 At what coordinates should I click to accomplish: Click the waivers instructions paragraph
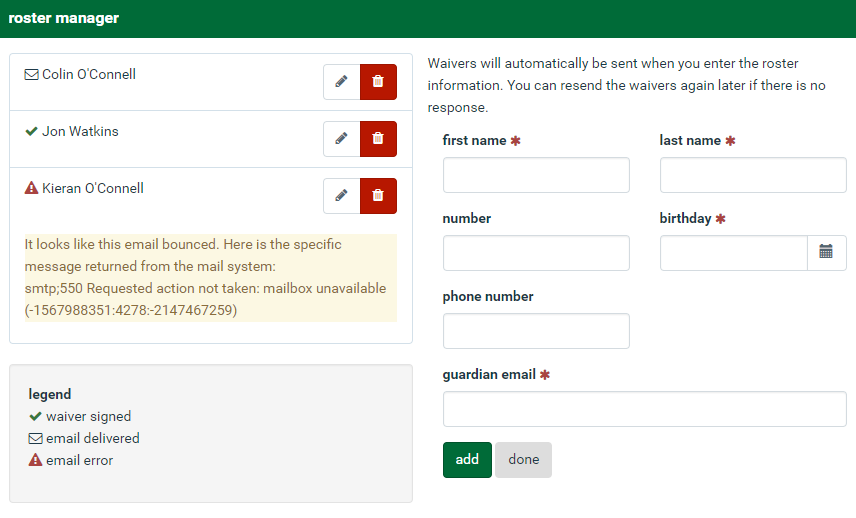626,85
